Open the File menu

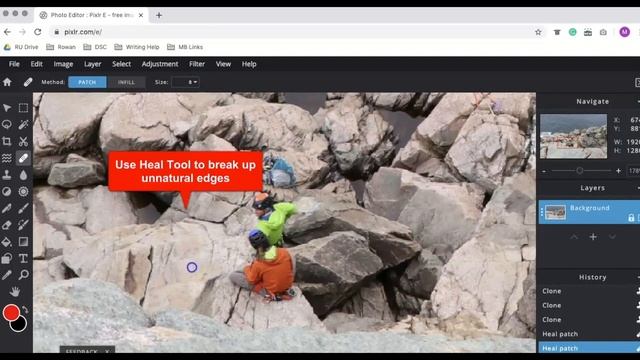click(x=14, y=64)
